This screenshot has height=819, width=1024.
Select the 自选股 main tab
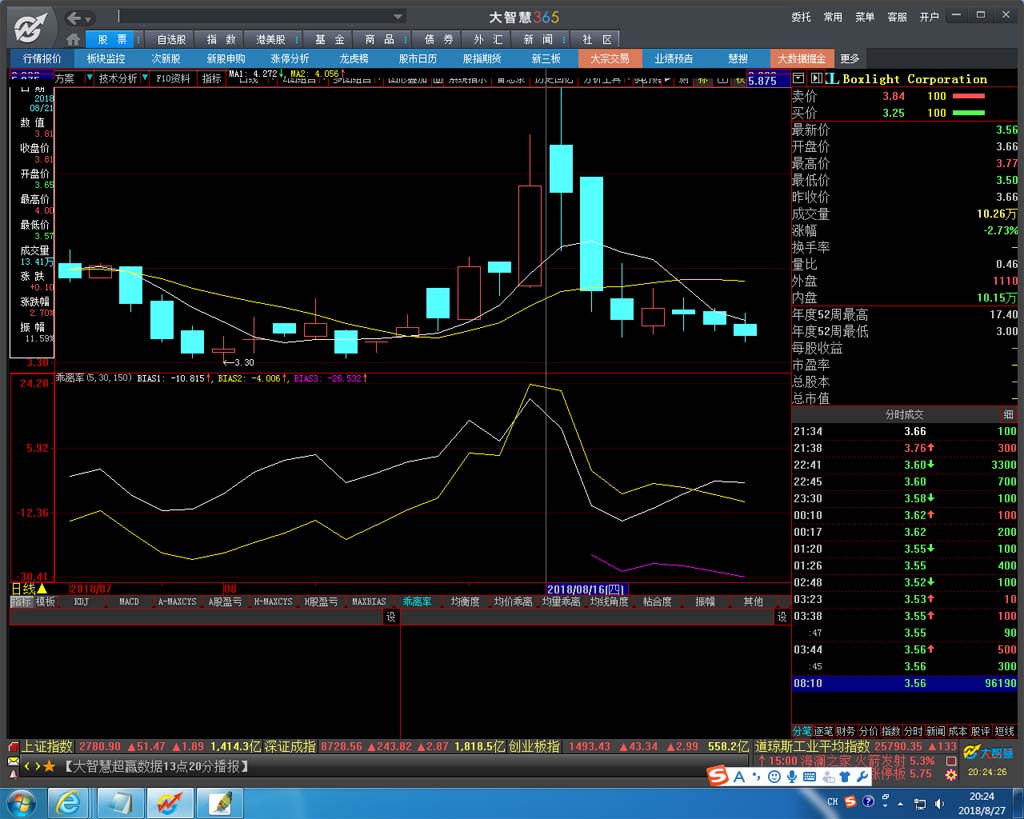pyautogui.click(x=171, y=40)
